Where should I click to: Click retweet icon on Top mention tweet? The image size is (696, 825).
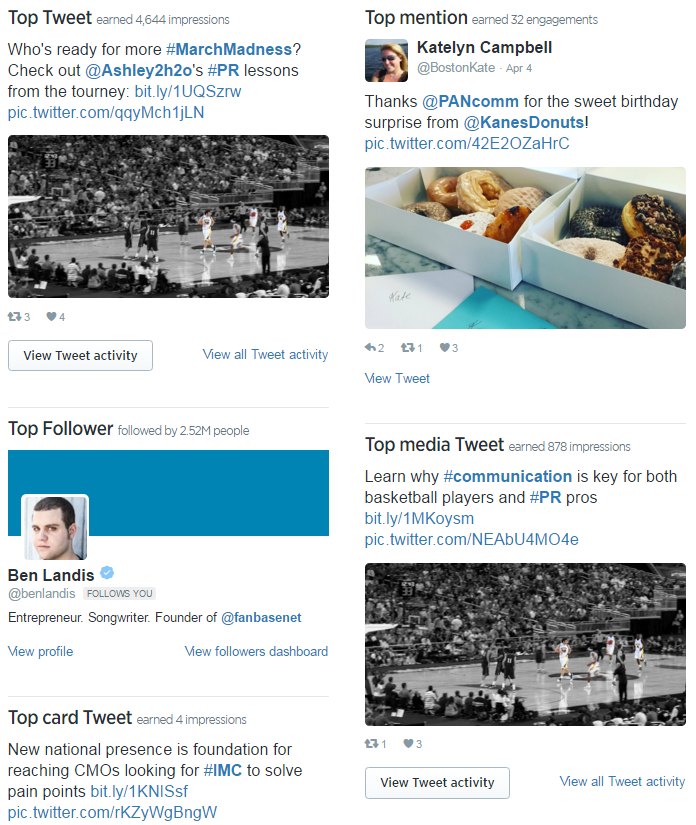407,347
